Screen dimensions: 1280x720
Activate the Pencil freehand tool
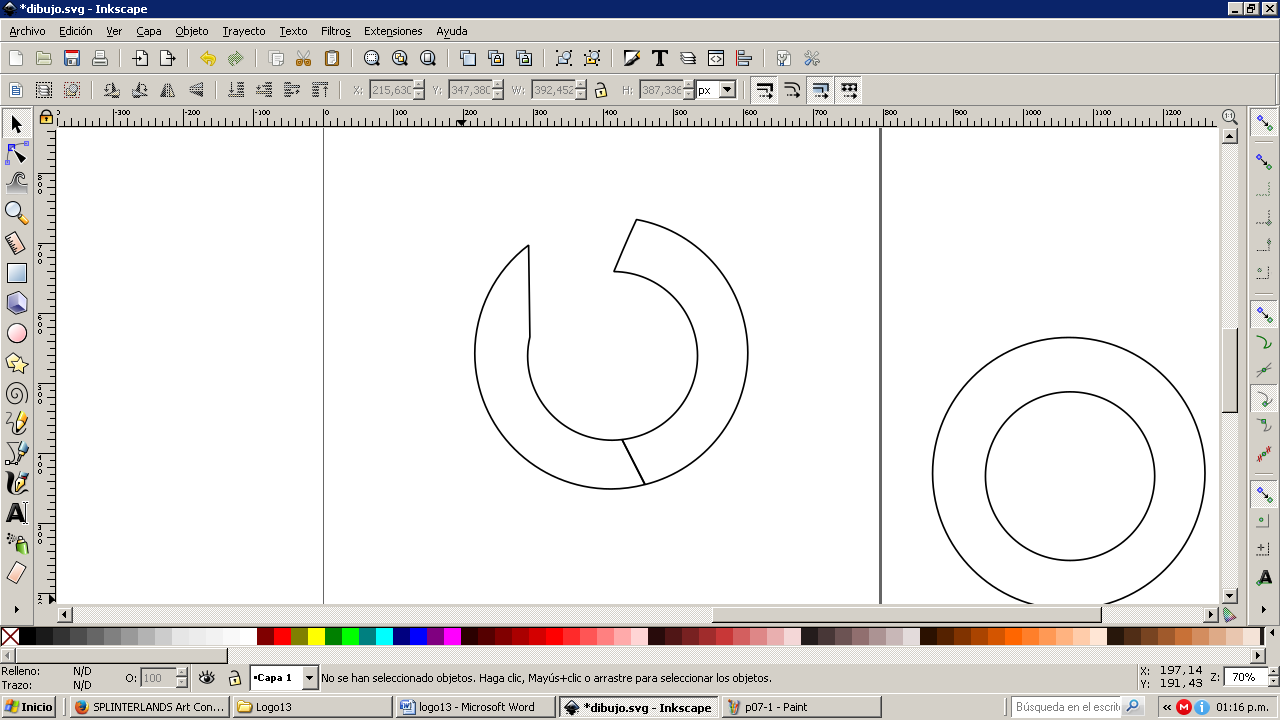[x=16, y=423]
